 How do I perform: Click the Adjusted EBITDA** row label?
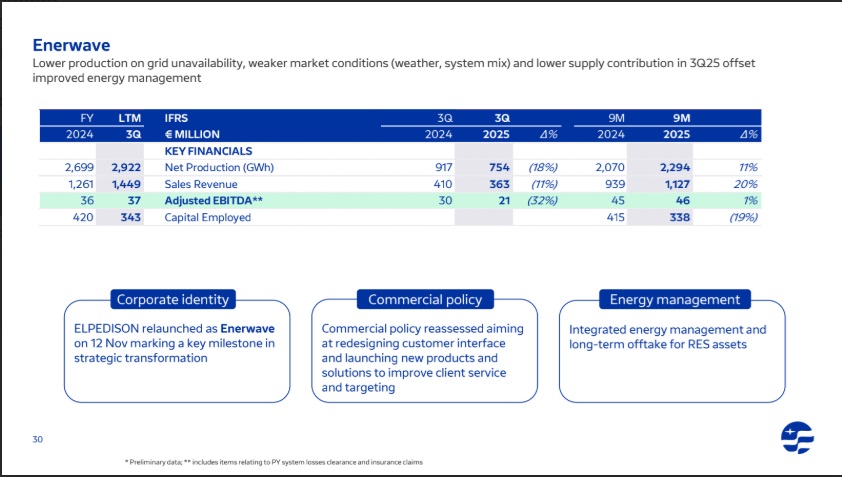(x=214, y=201)
